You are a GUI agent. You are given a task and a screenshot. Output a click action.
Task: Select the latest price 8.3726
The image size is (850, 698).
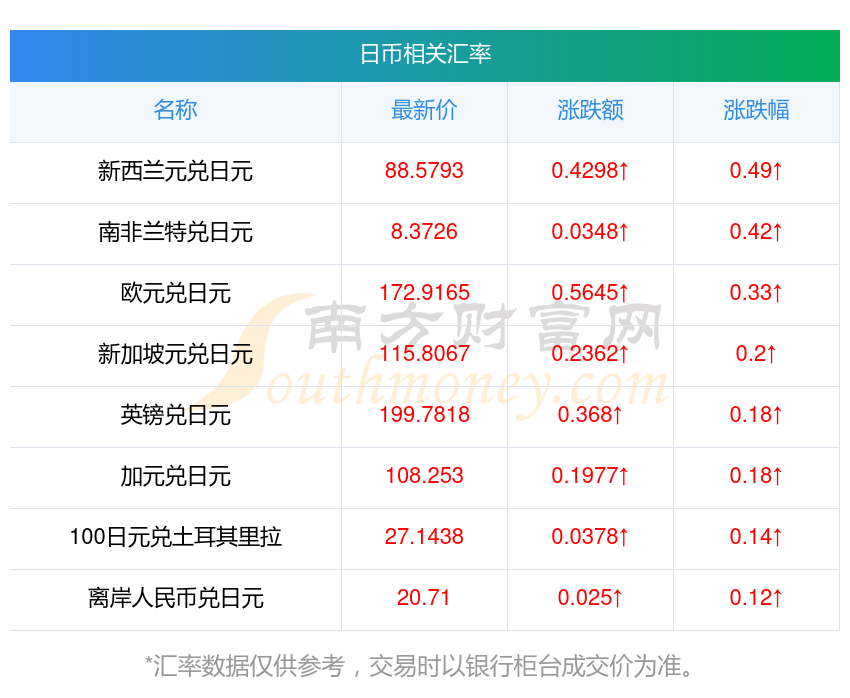424,232
